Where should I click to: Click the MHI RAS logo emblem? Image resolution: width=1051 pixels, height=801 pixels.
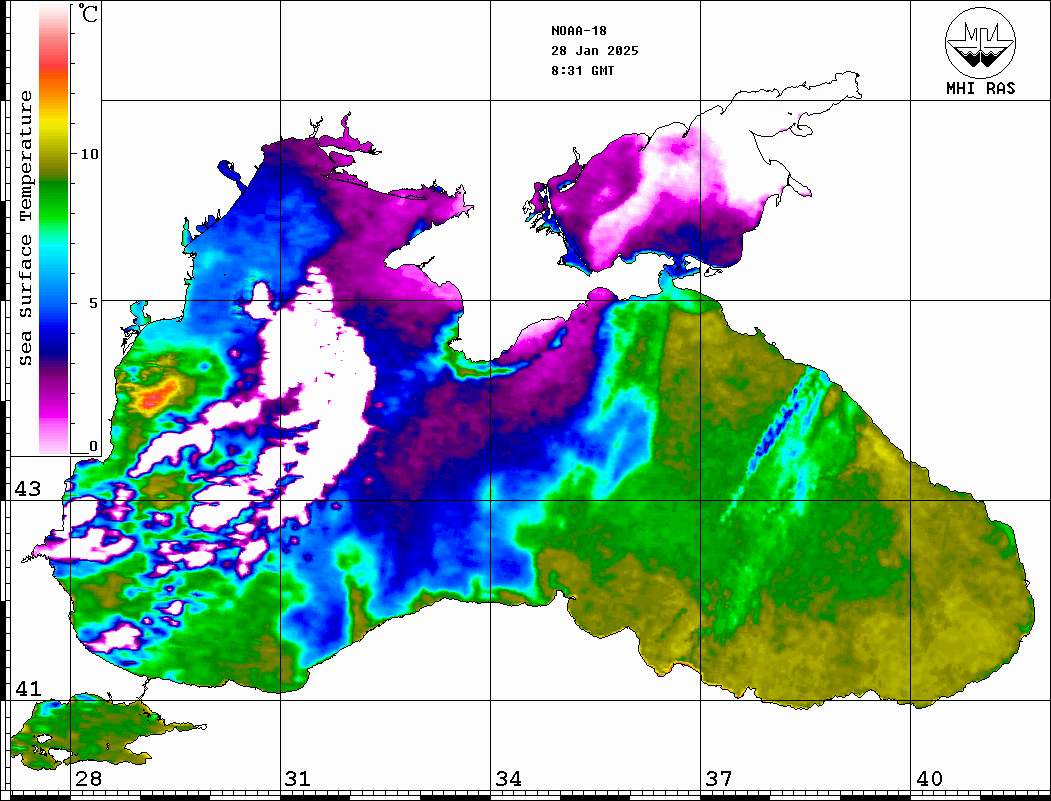(x=980, y=42)
